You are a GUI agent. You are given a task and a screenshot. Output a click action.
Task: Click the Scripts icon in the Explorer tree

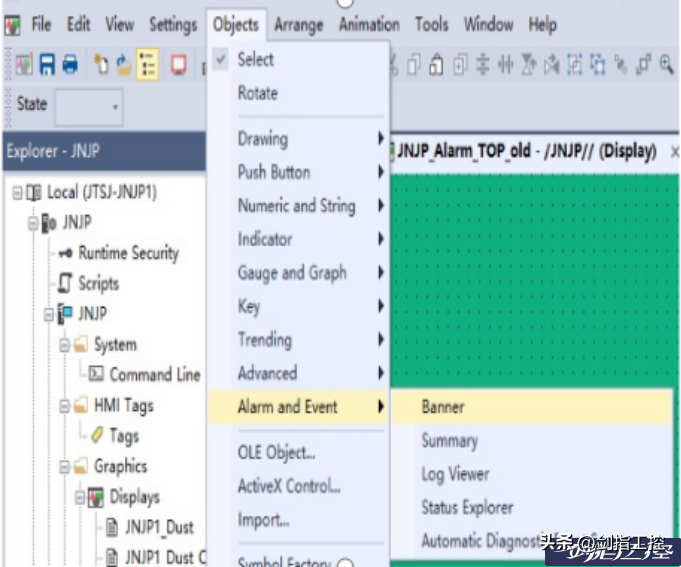click(65, 284)
